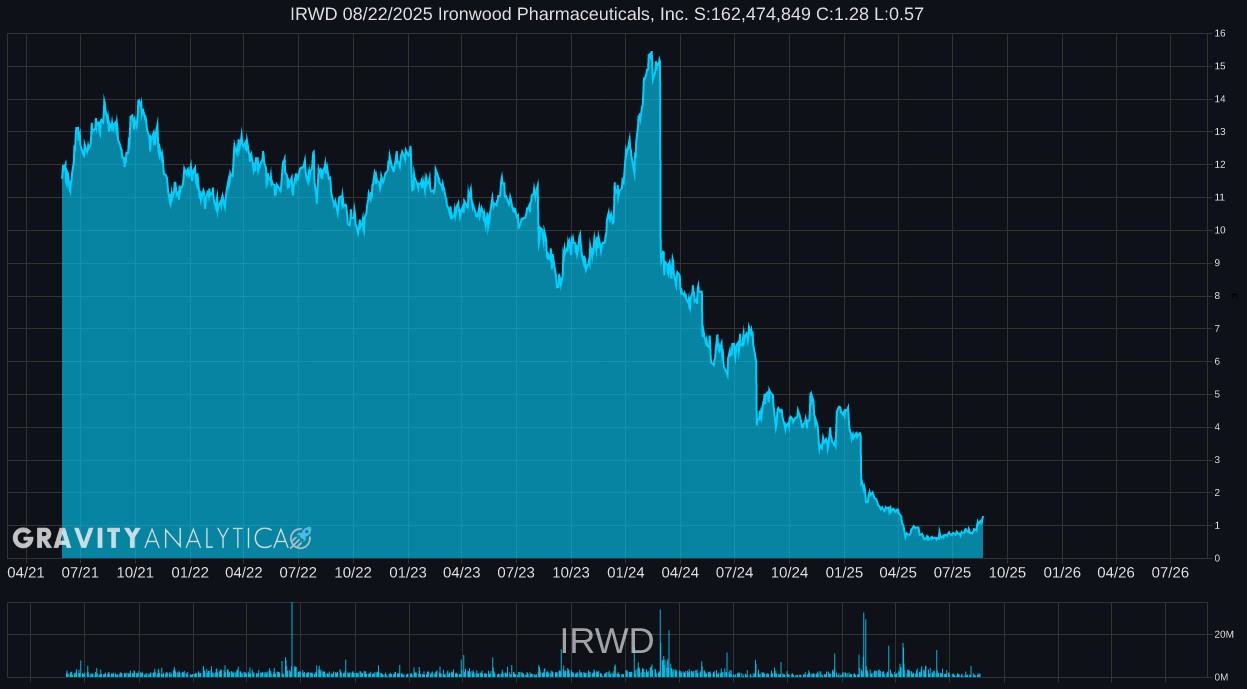Click price axis label 6

[x=1217, y=362]
